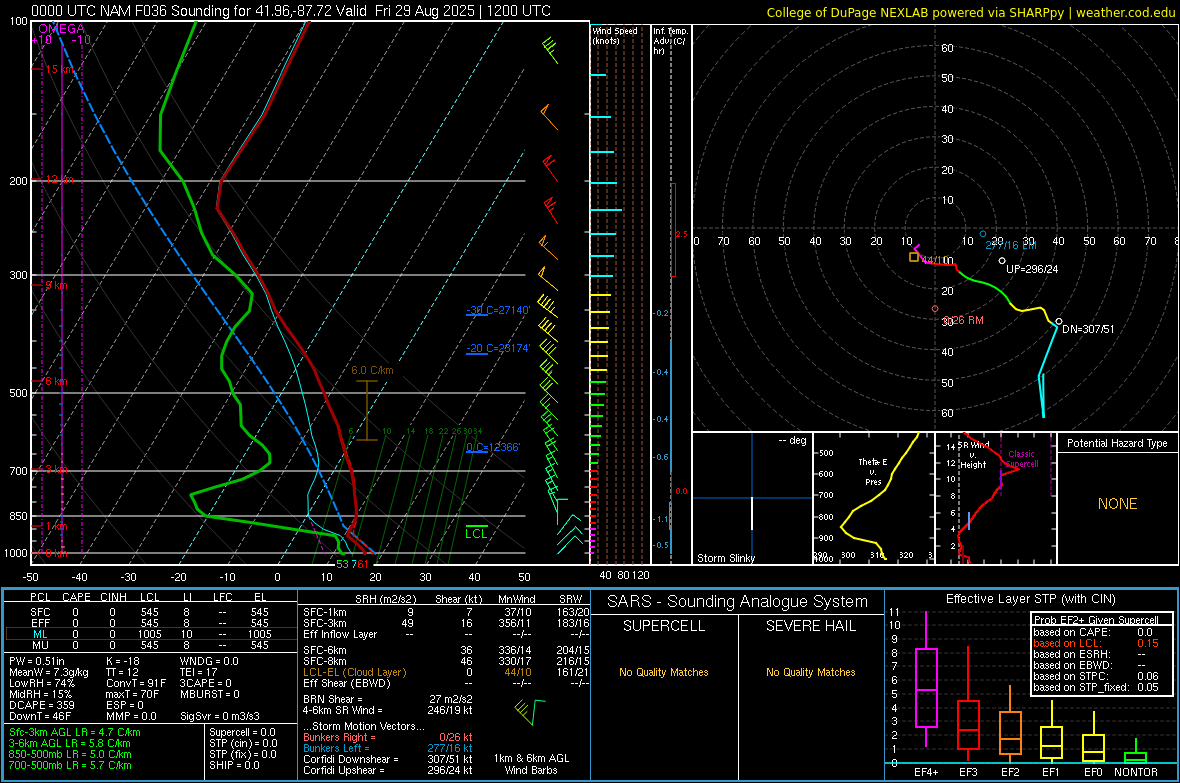Click the 0 C=12366' freezing level label
The width and height of the screenshot is (1180, 783).
click(493, 446)
